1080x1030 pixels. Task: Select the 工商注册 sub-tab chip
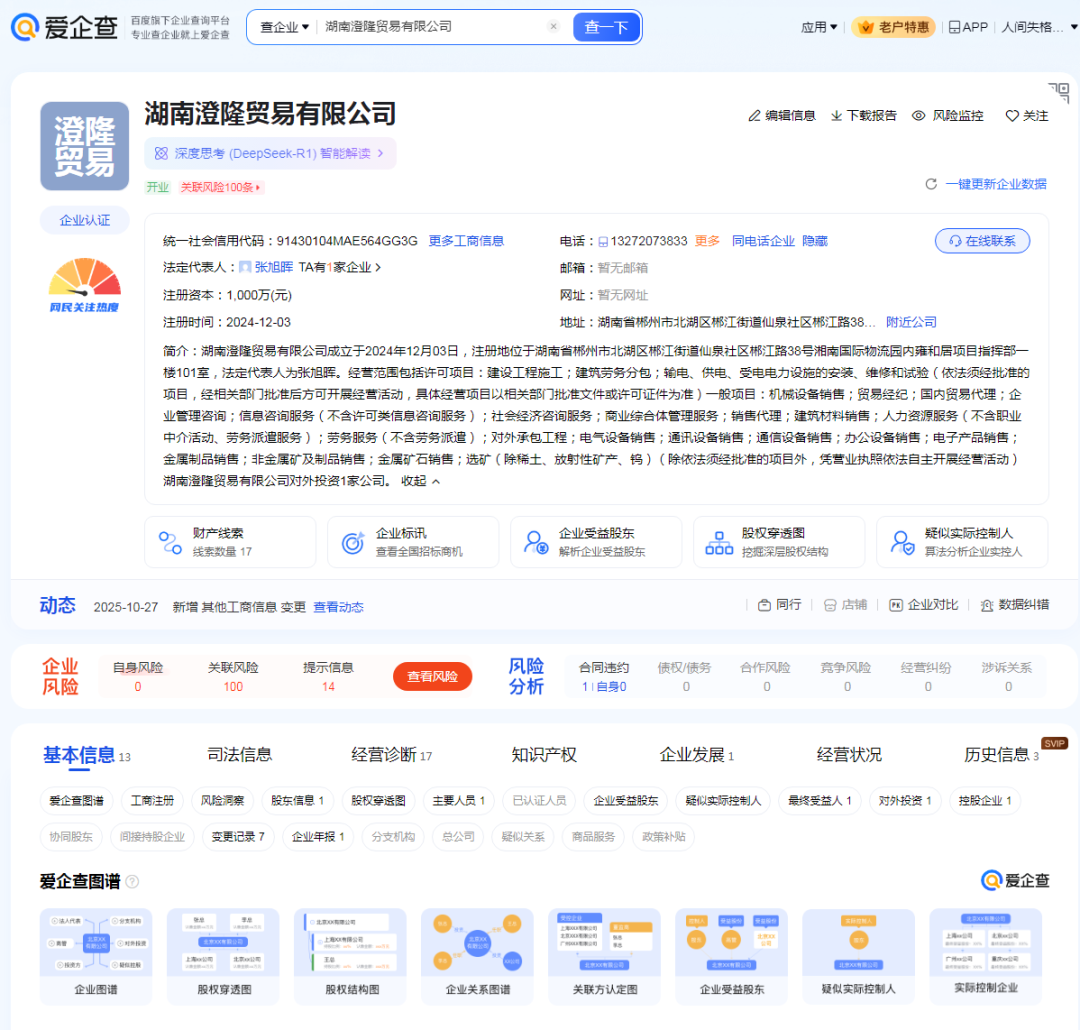[x=152, y=801]
